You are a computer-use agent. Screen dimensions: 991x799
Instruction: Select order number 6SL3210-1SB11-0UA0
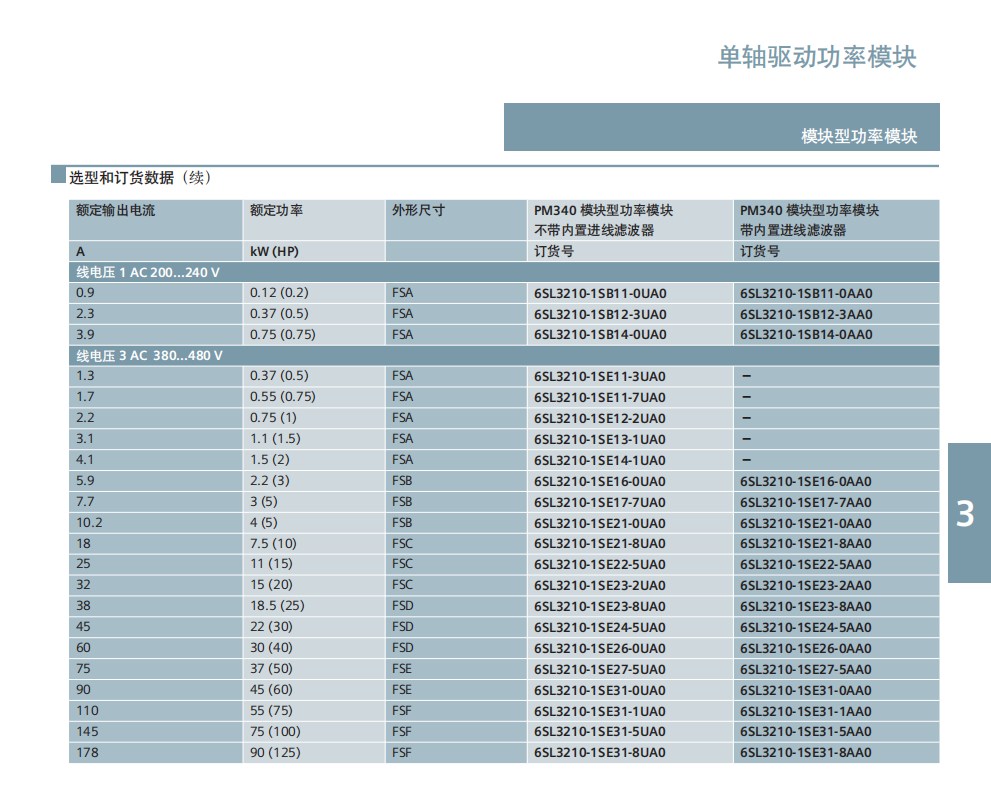pos(600,294)
